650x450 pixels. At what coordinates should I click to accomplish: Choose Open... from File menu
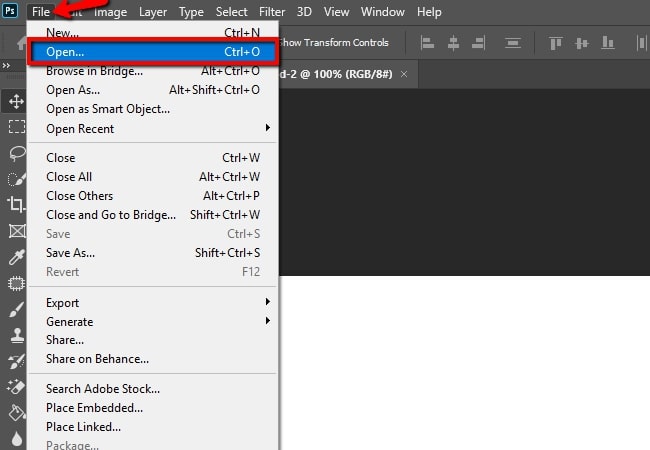click(153, 52)
